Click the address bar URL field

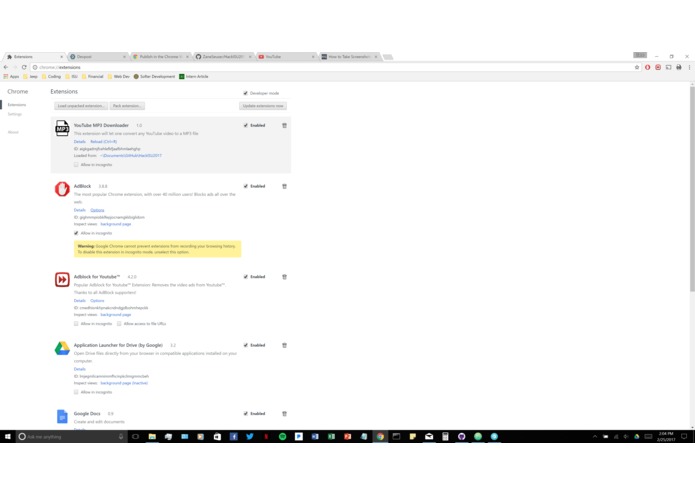point(332,67)
